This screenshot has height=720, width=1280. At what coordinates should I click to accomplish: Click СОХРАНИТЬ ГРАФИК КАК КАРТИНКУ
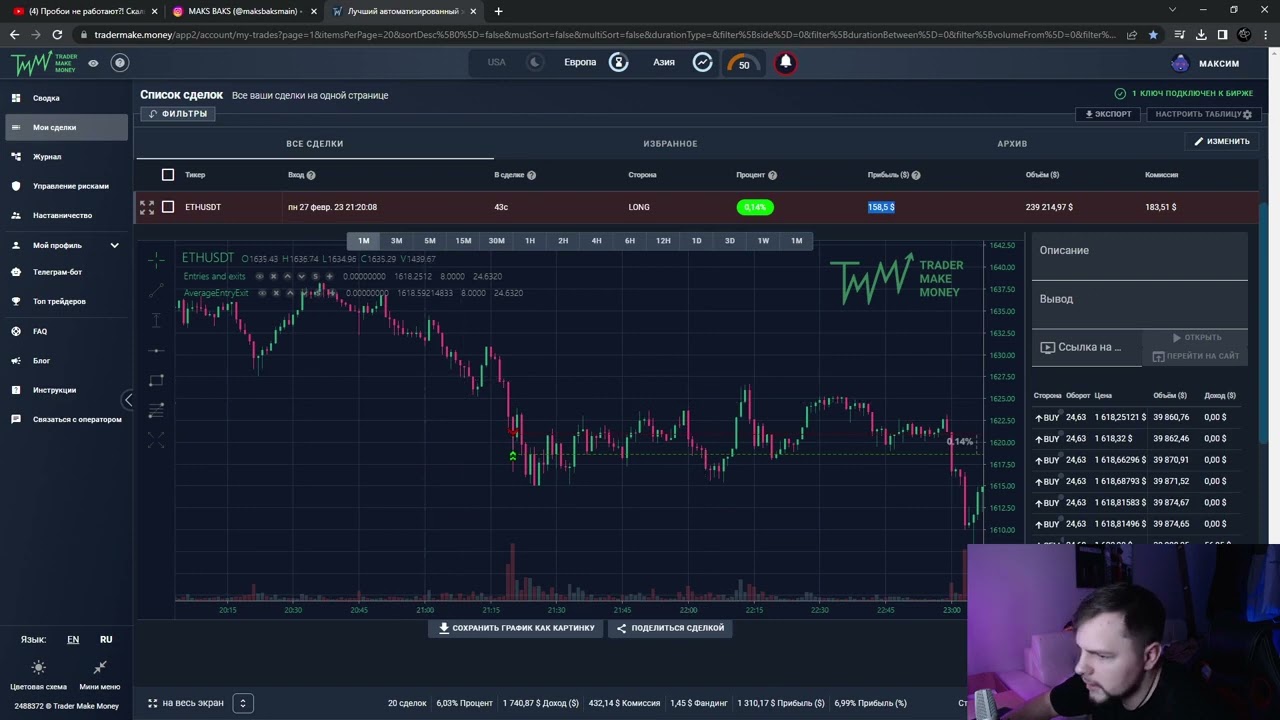point(516,628)
